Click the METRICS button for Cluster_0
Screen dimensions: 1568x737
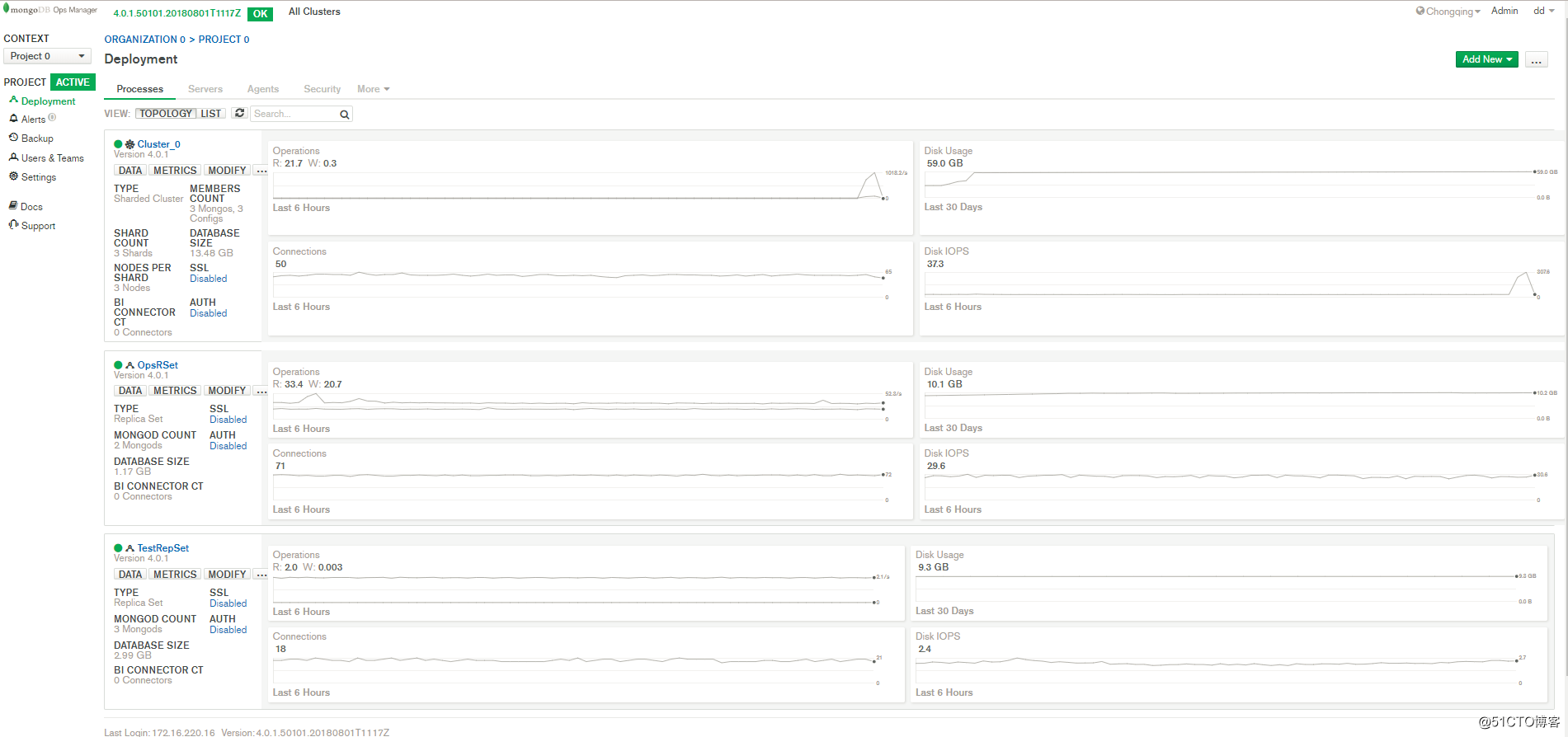[175, 171]
